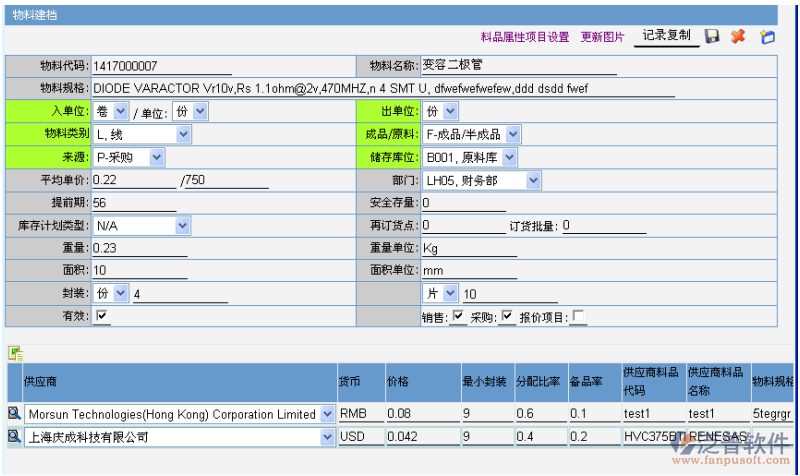Open the 部门 dropdown showing LH05, 财务部
The image size is (800, 476).
click(533, 181)
